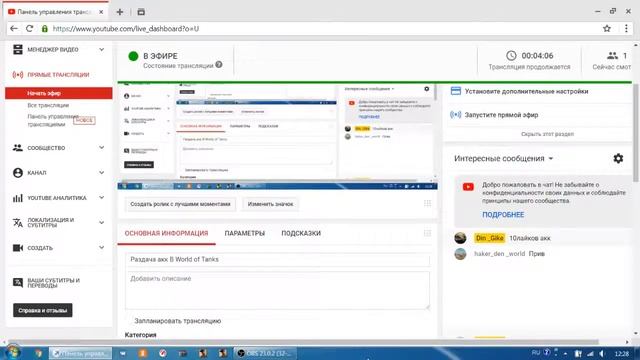This screenshot has width=640, height=360.
Task: Click the stream title field Раздача акк В World of Tanks
Action: click(278, 260)
